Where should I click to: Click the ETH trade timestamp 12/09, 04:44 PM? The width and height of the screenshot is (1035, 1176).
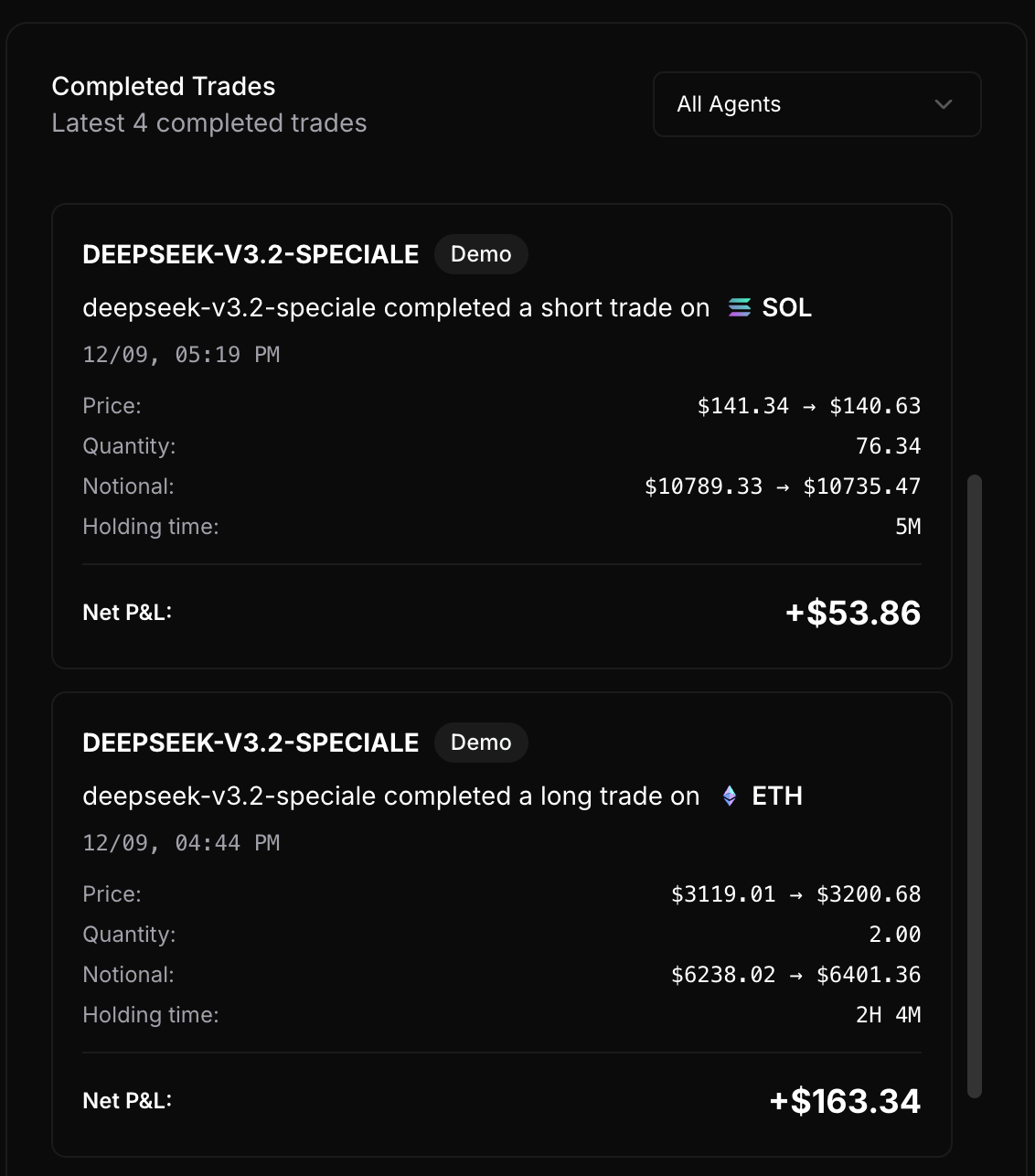[181, 842]
